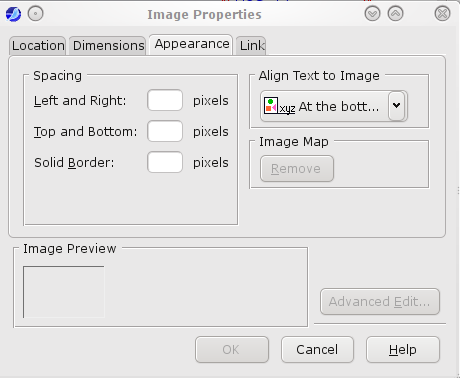460x378 pixels.
Task: Click the Left and Right spacing field
Action: tap(165, 100)
